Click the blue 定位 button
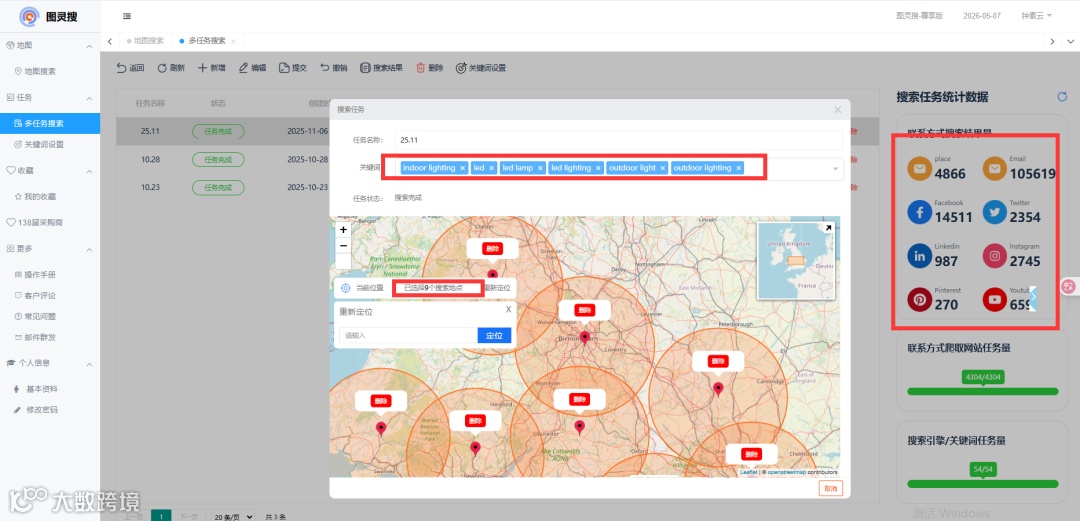 coord(494,336)
